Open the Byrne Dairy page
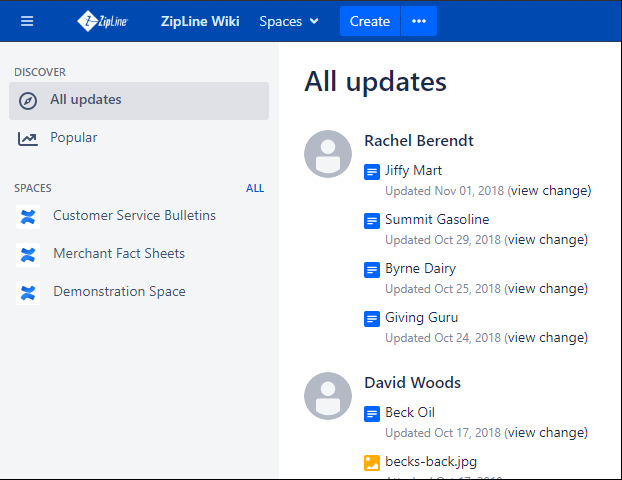 tap(420, 269)
